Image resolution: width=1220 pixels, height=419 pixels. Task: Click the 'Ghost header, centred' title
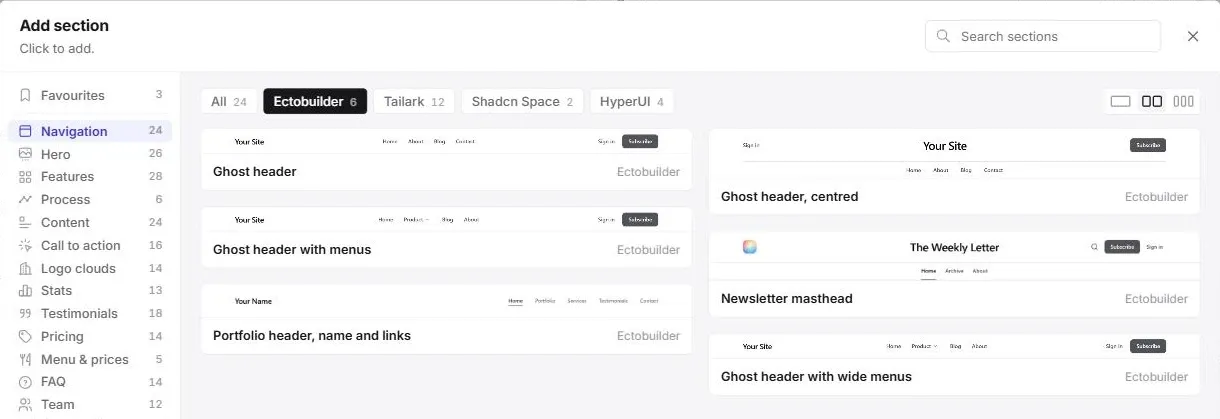coord(789,196)
